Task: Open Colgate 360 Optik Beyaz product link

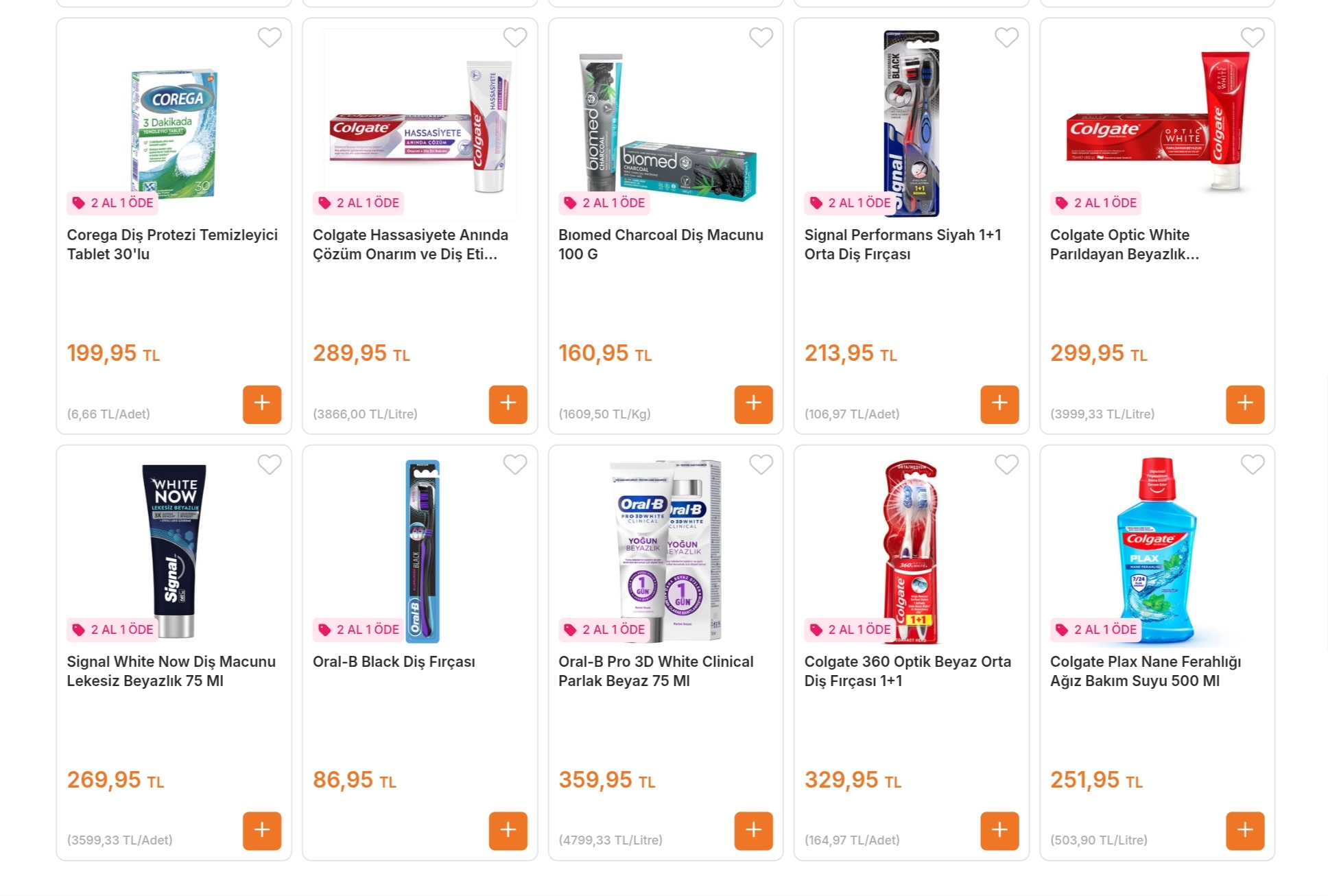Action: point(907,671)
